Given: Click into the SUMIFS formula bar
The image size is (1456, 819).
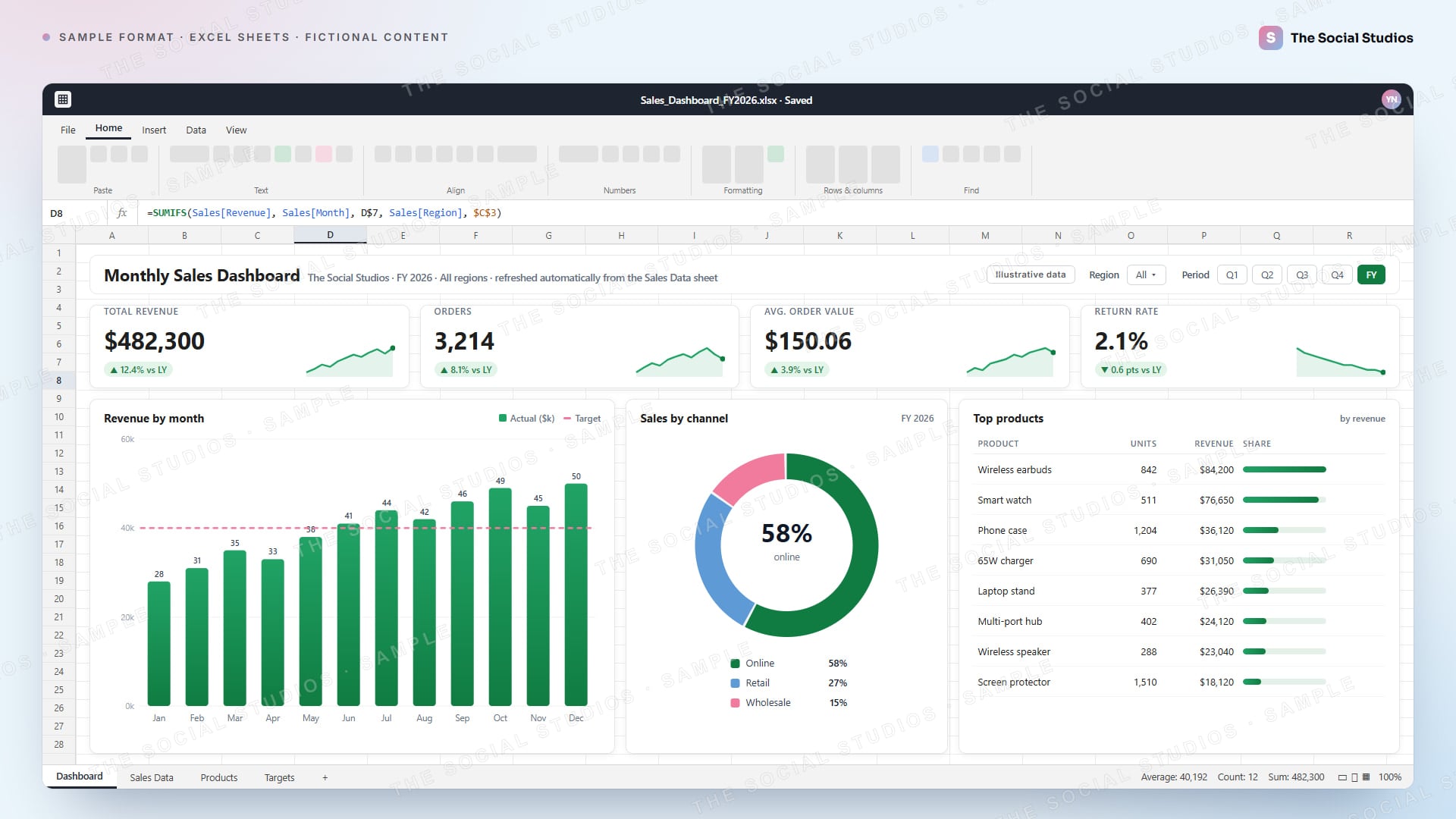Looking at the screenshot, I should [x=773, y=213].
